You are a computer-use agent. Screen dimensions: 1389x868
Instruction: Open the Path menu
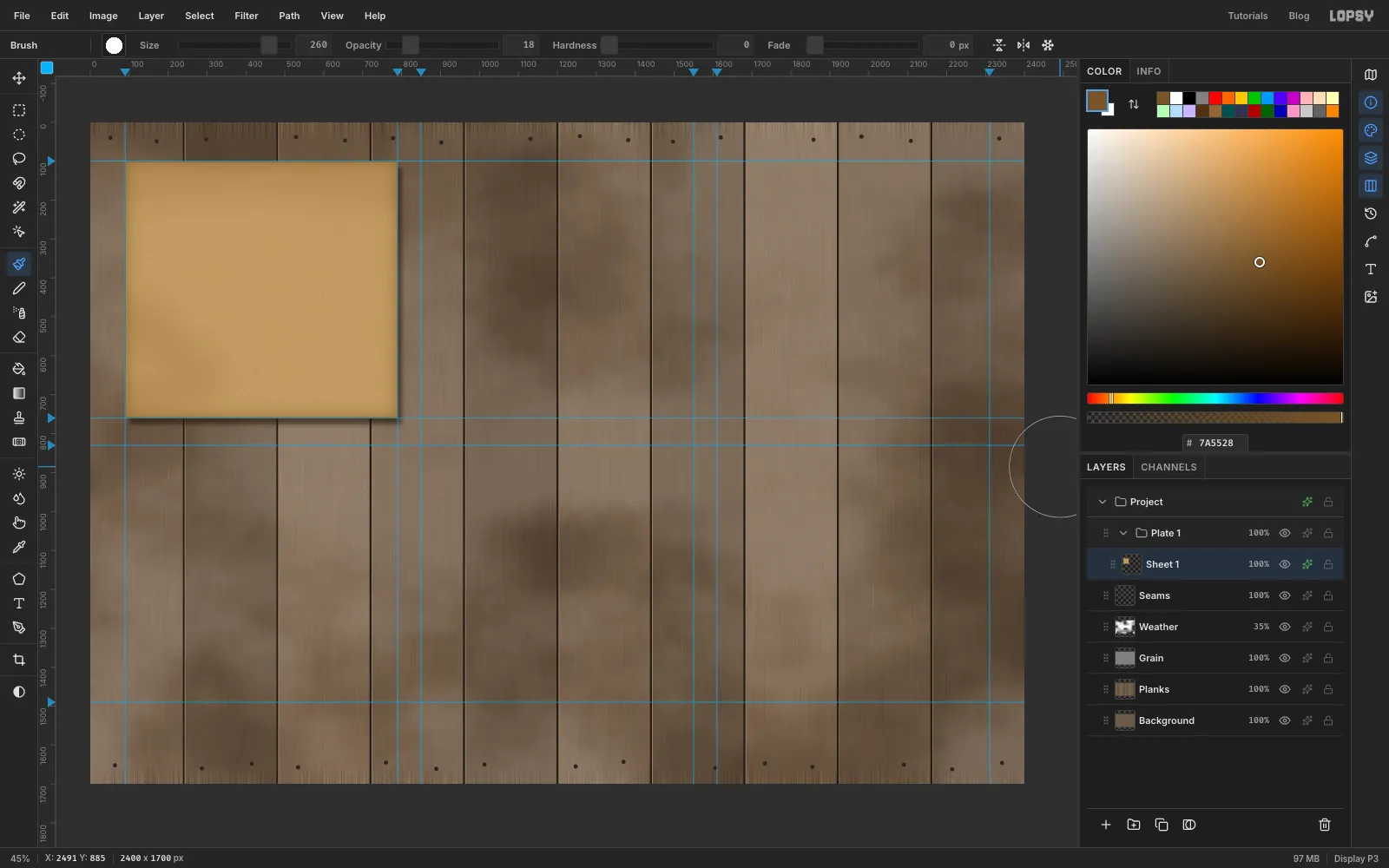[x=289, y=16]
